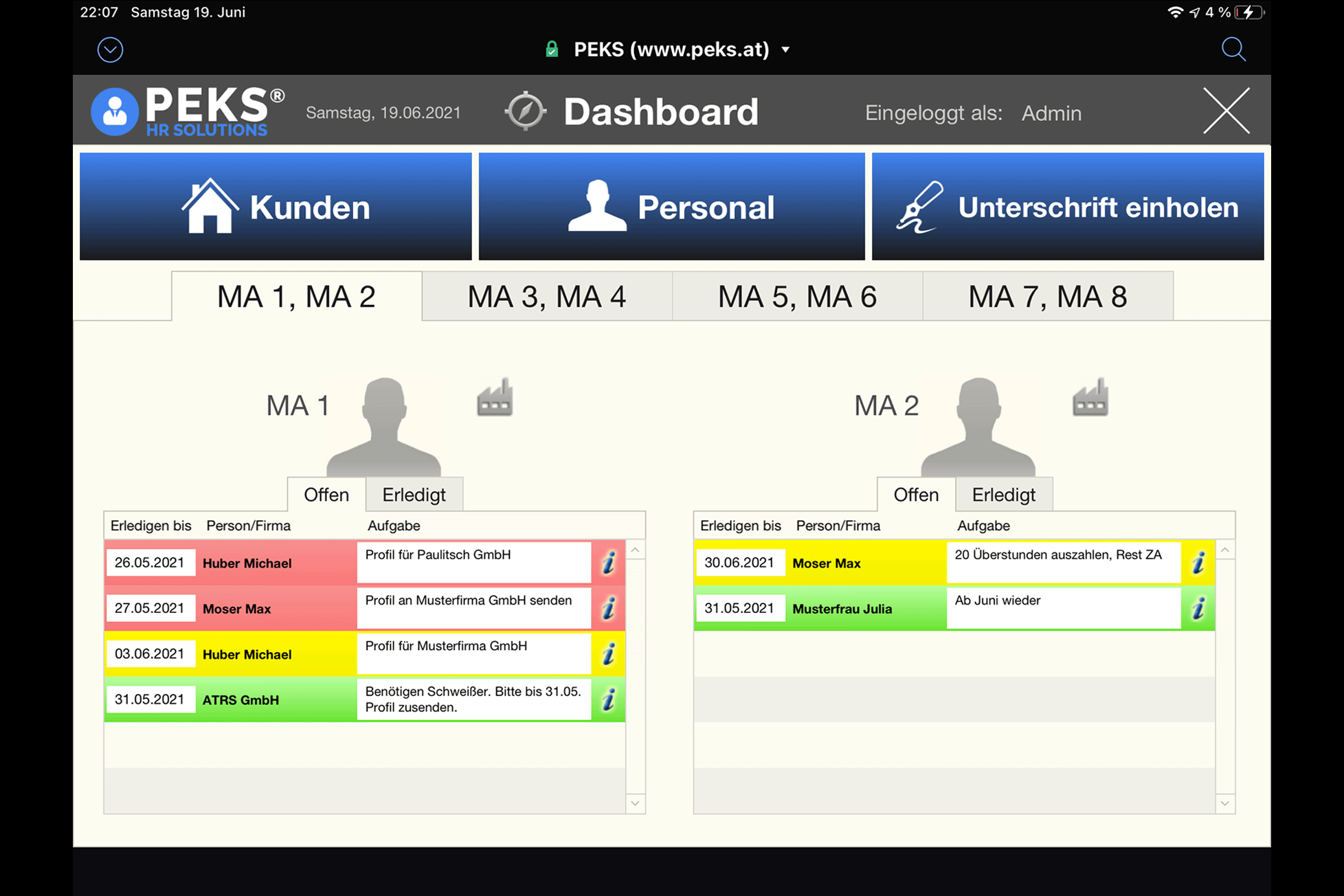
Task: Click the Dashboard compass icon
Action: coord(526,111)
